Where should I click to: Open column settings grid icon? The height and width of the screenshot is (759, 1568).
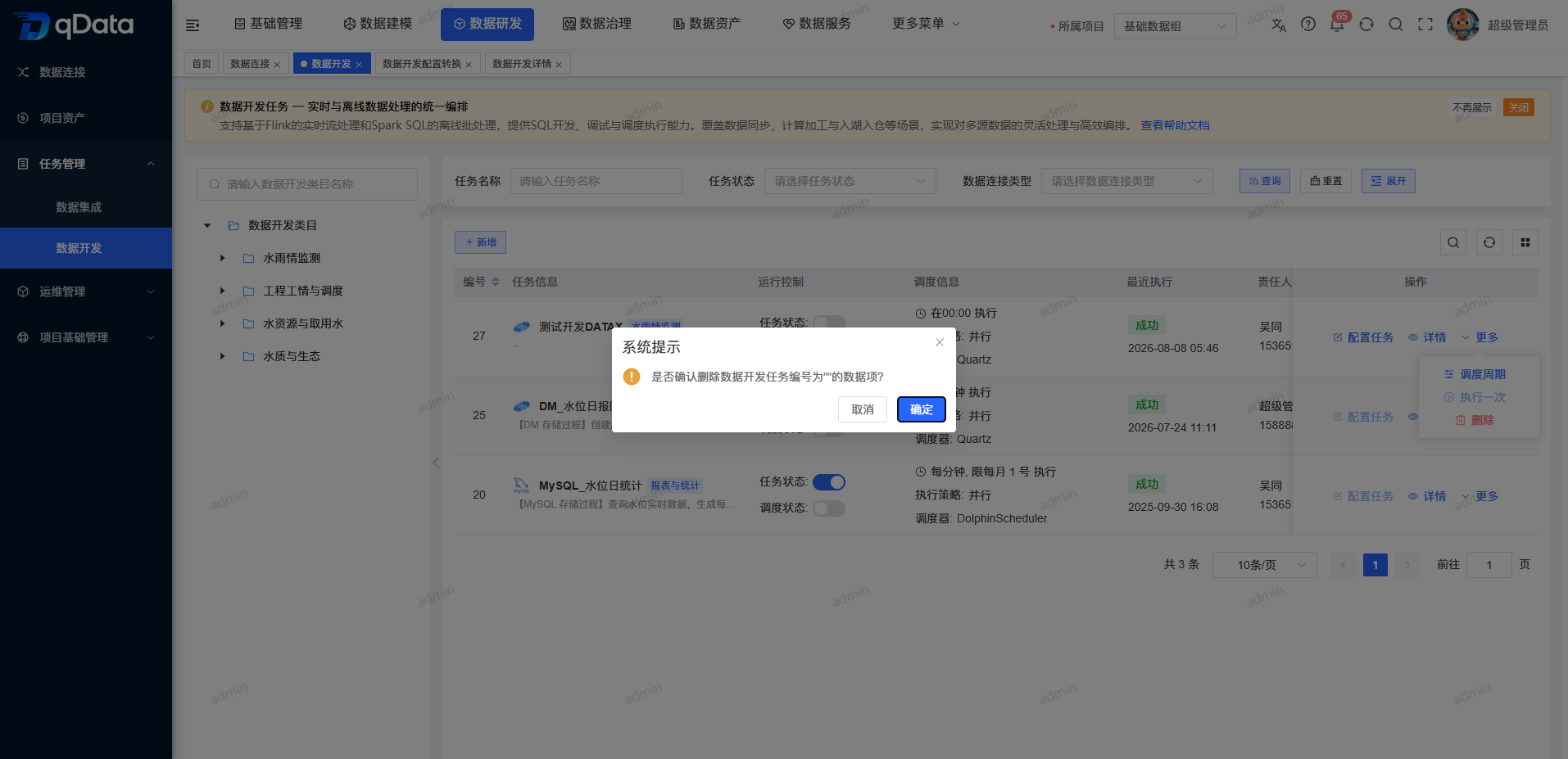[1525, 242]
